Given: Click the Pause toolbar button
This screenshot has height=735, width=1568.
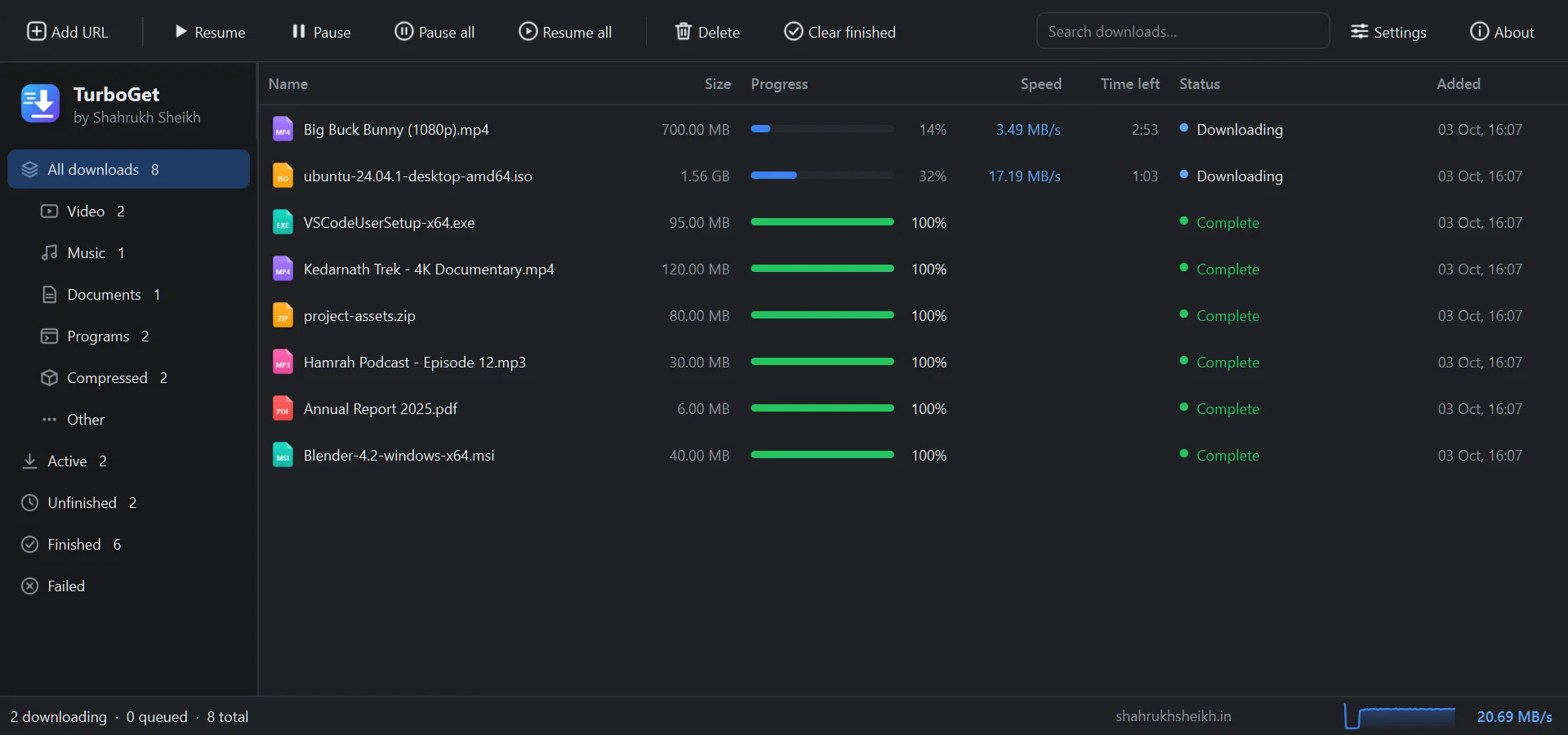Looking at the screenshot, I should (321, 32).
